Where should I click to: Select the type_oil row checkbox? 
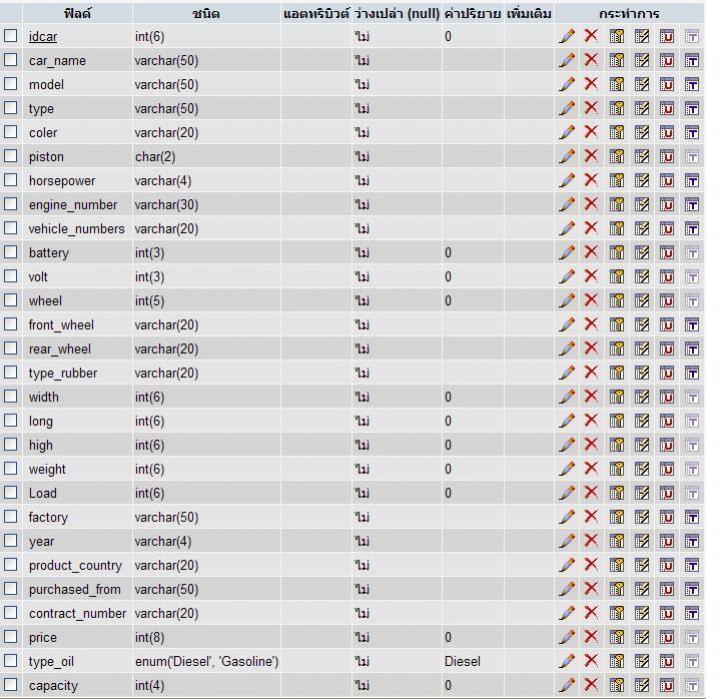click(11, 661)
